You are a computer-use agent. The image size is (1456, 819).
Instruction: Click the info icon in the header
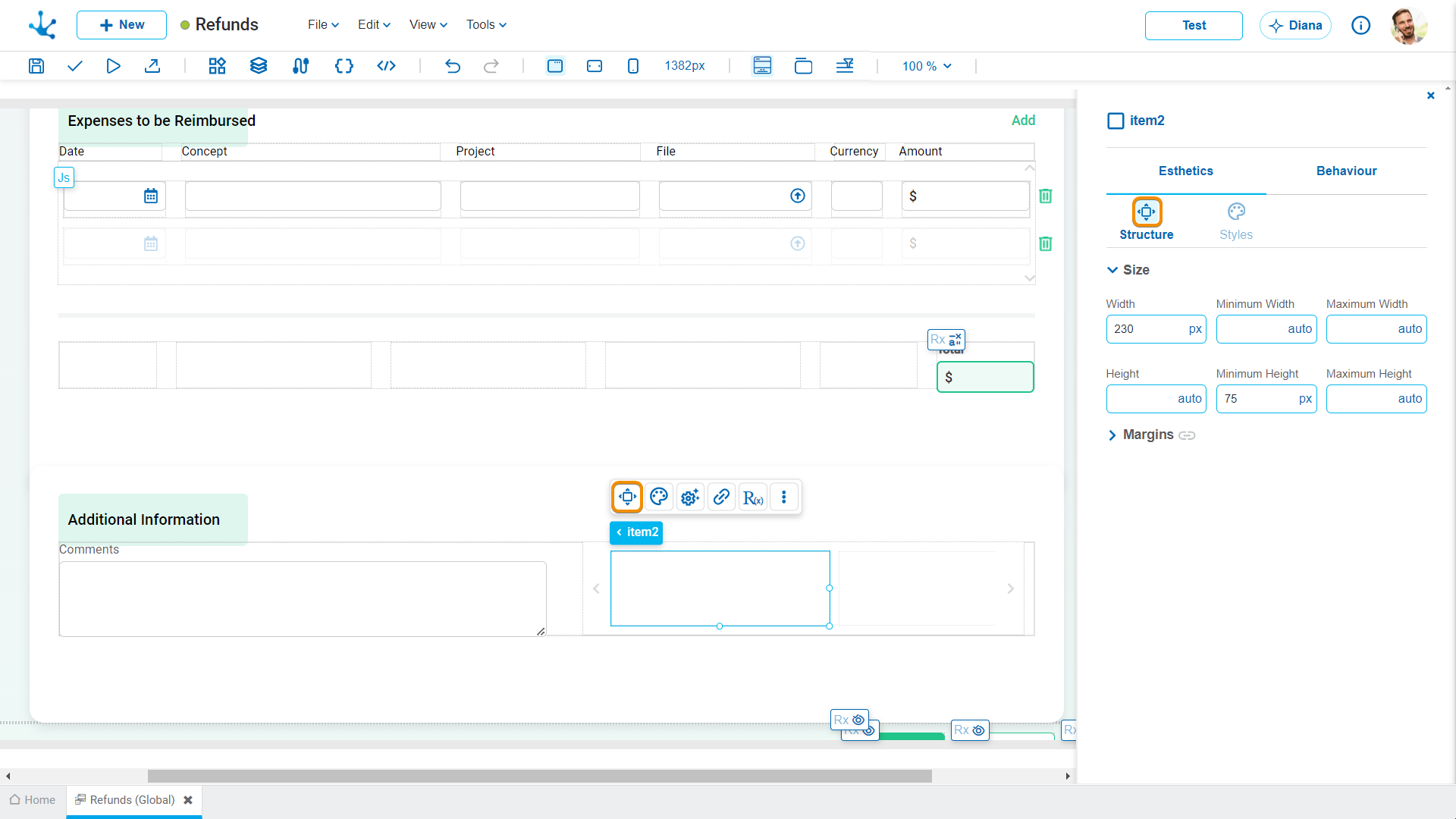pyautogui.click(x=1361, y=26)
